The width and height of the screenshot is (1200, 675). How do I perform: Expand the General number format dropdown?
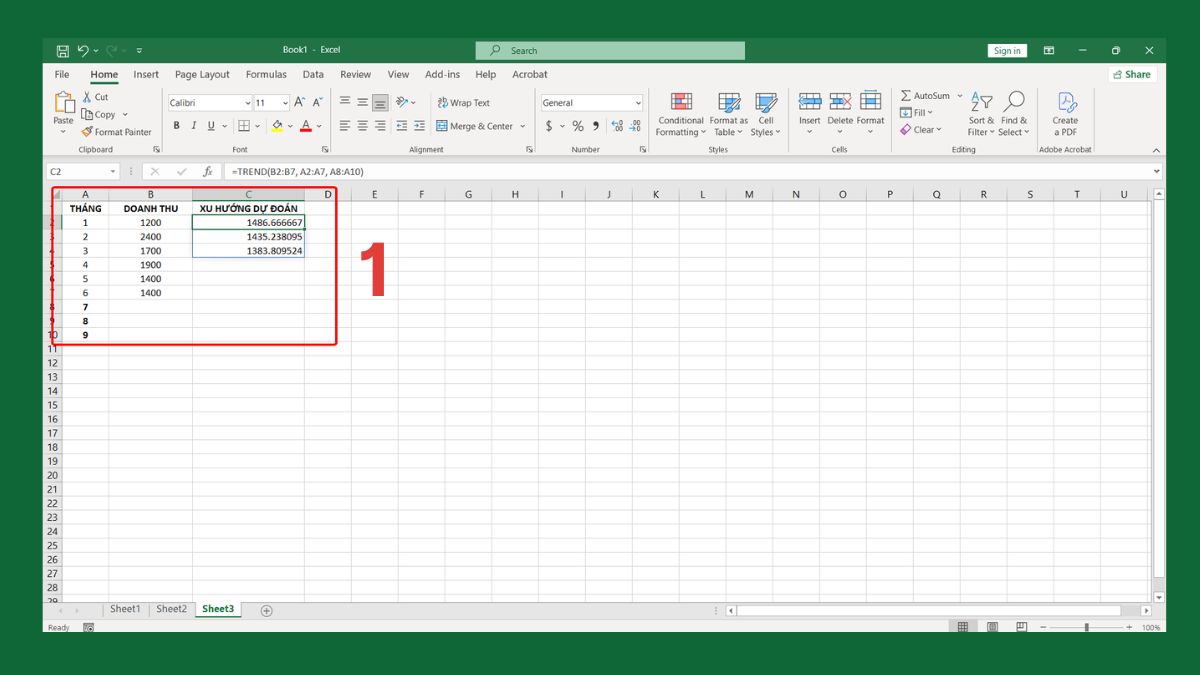(638, 103)
